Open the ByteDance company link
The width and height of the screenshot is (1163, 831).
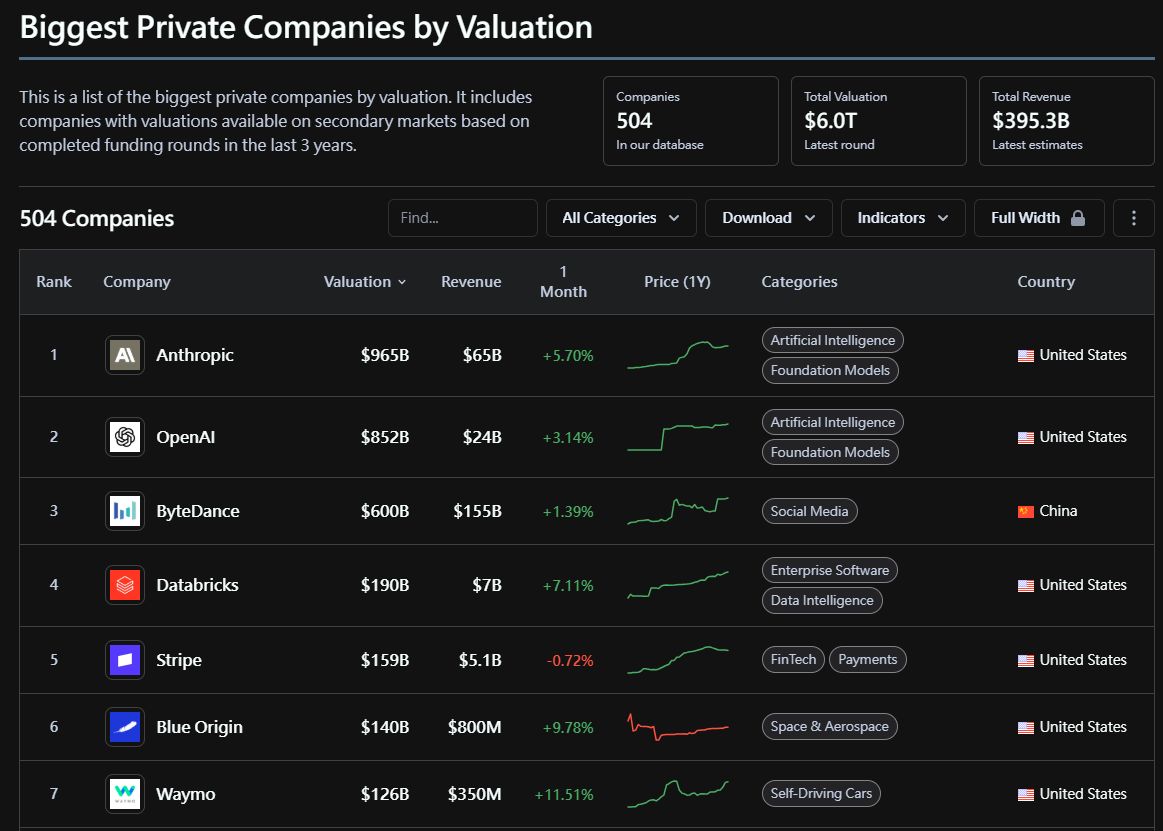pos(197,511)
